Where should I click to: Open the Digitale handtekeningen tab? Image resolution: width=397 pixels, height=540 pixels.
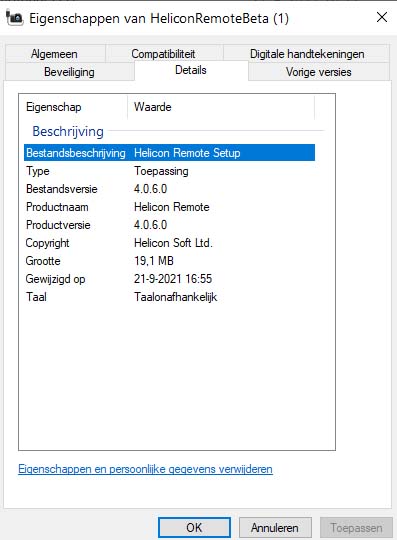pyautogui.click(x=307, y=54)
